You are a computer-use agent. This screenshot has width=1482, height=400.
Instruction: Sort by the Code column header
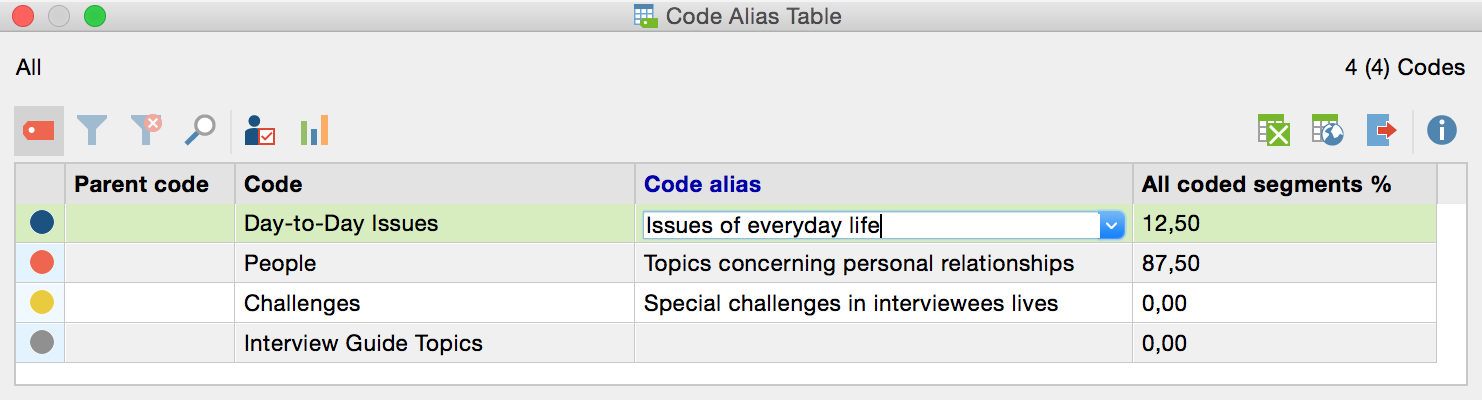[273, 185]
